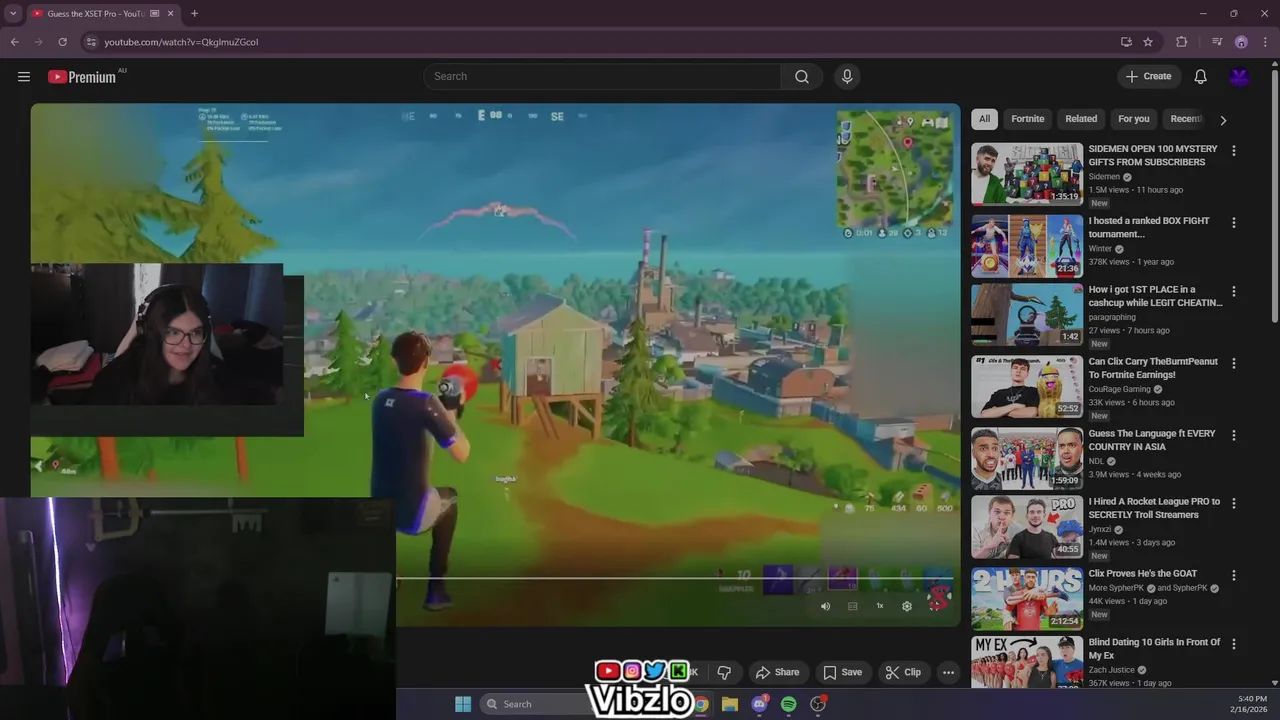Open Sidemen channel link
The width and height of the screenshot is (1280, 720).
point(1104,177)
